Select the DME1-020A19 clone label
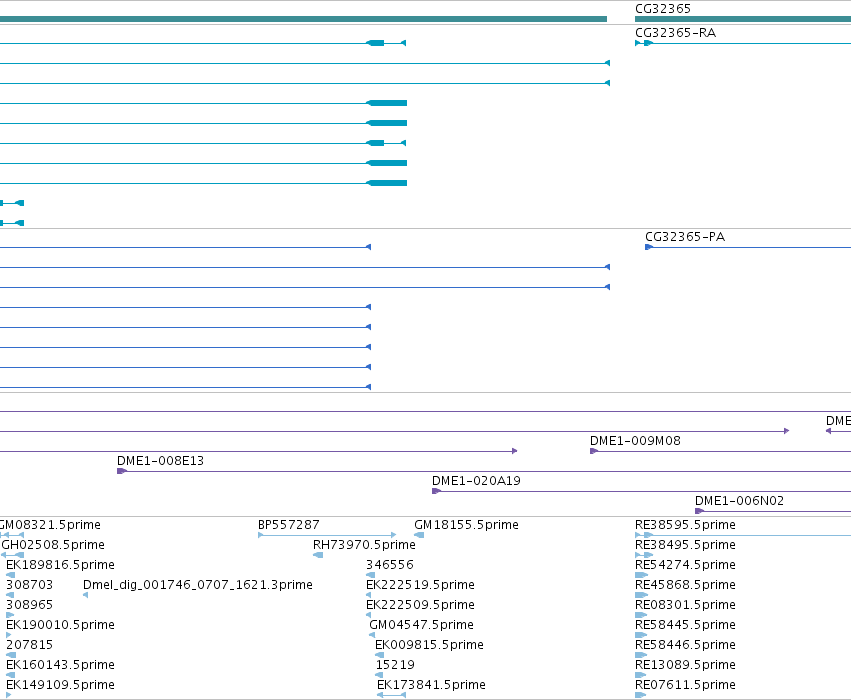The width and height of the screenshot is (851, 700). (476, 481)
